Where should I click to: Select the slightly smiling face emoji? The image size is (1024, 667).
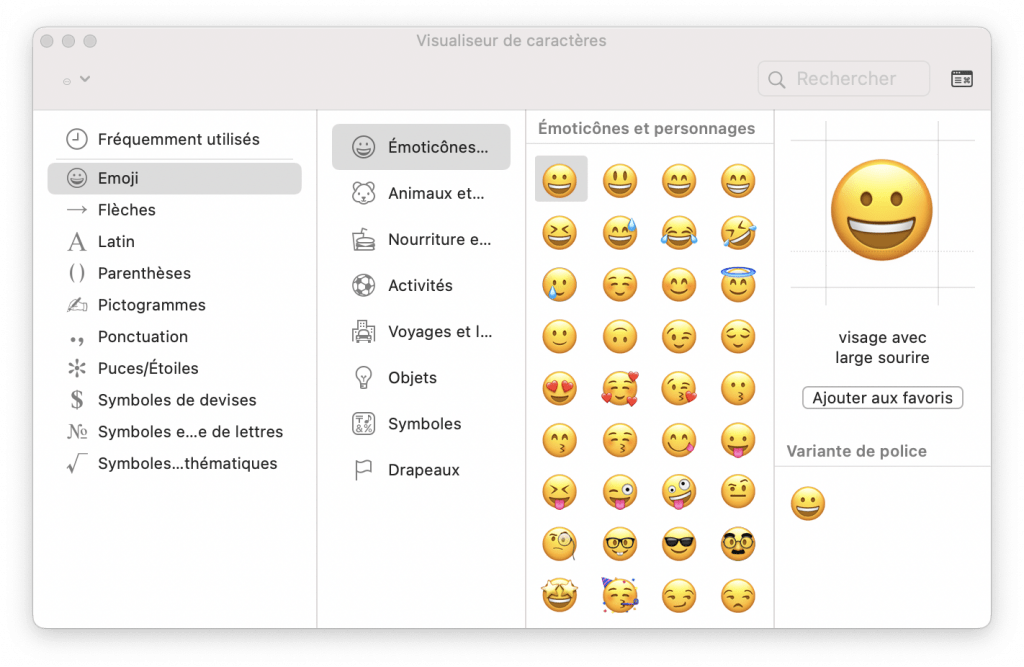point(560,336)
